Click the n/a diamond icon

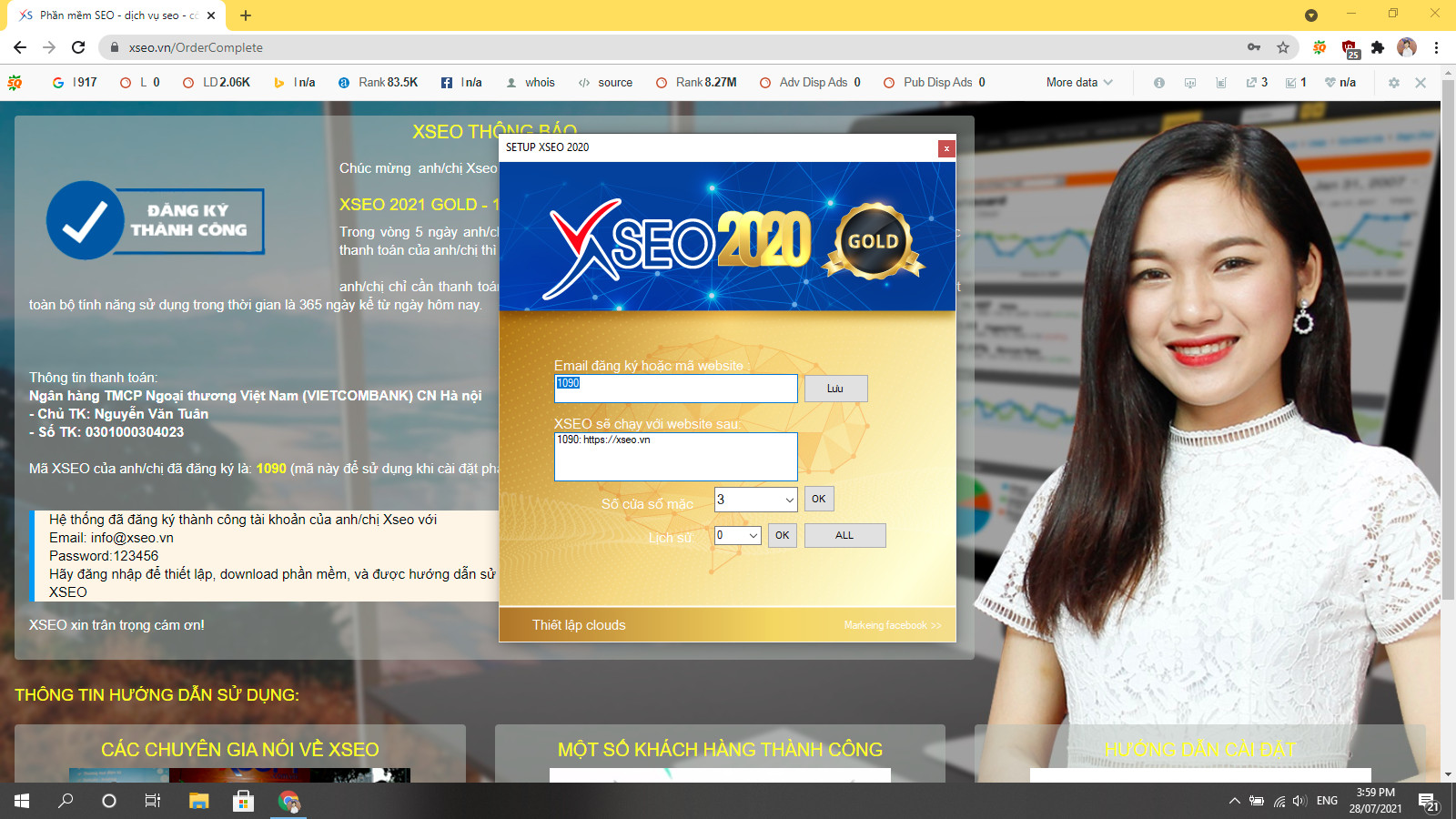(x=1340, y=83)
